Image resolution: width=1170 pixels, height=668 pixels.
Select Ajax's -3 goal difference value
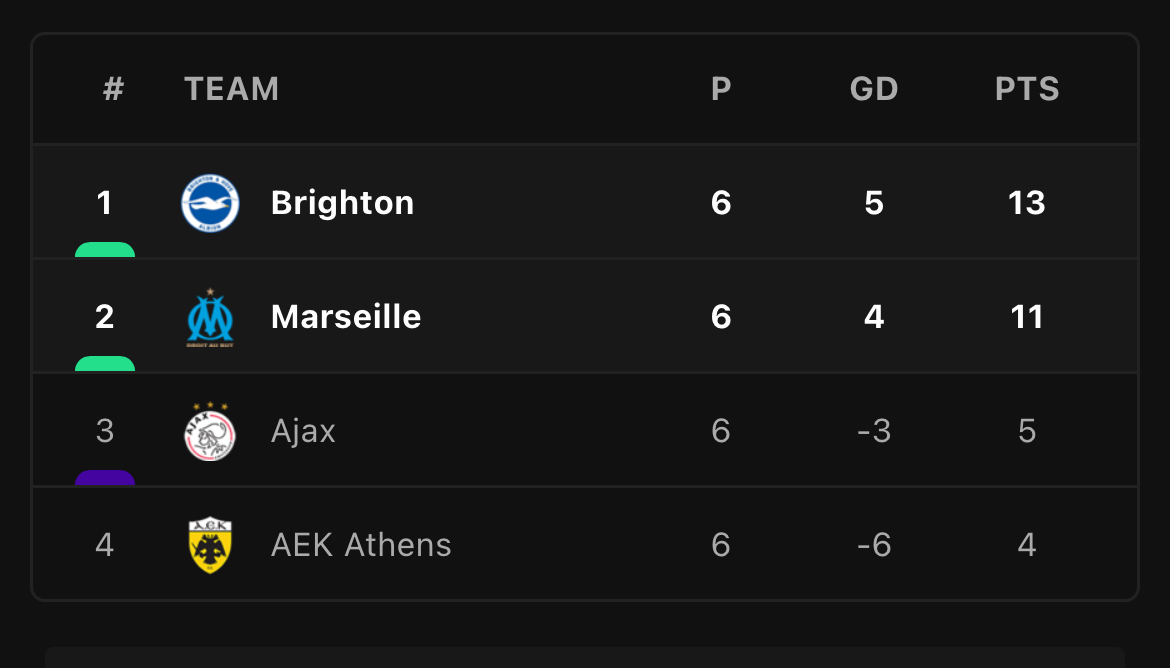(x=874, y=431)
